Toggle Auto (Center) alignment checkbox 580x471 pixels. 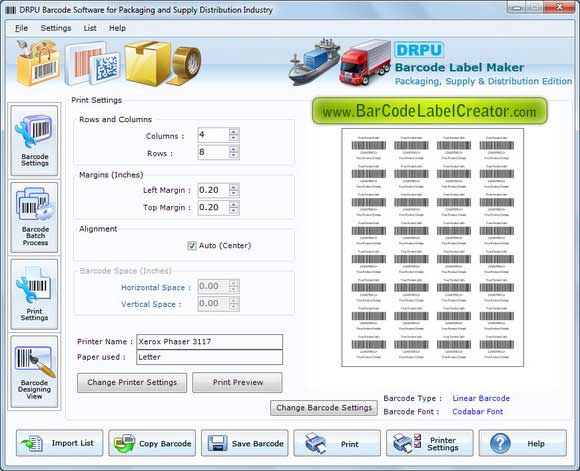point(192,246)
